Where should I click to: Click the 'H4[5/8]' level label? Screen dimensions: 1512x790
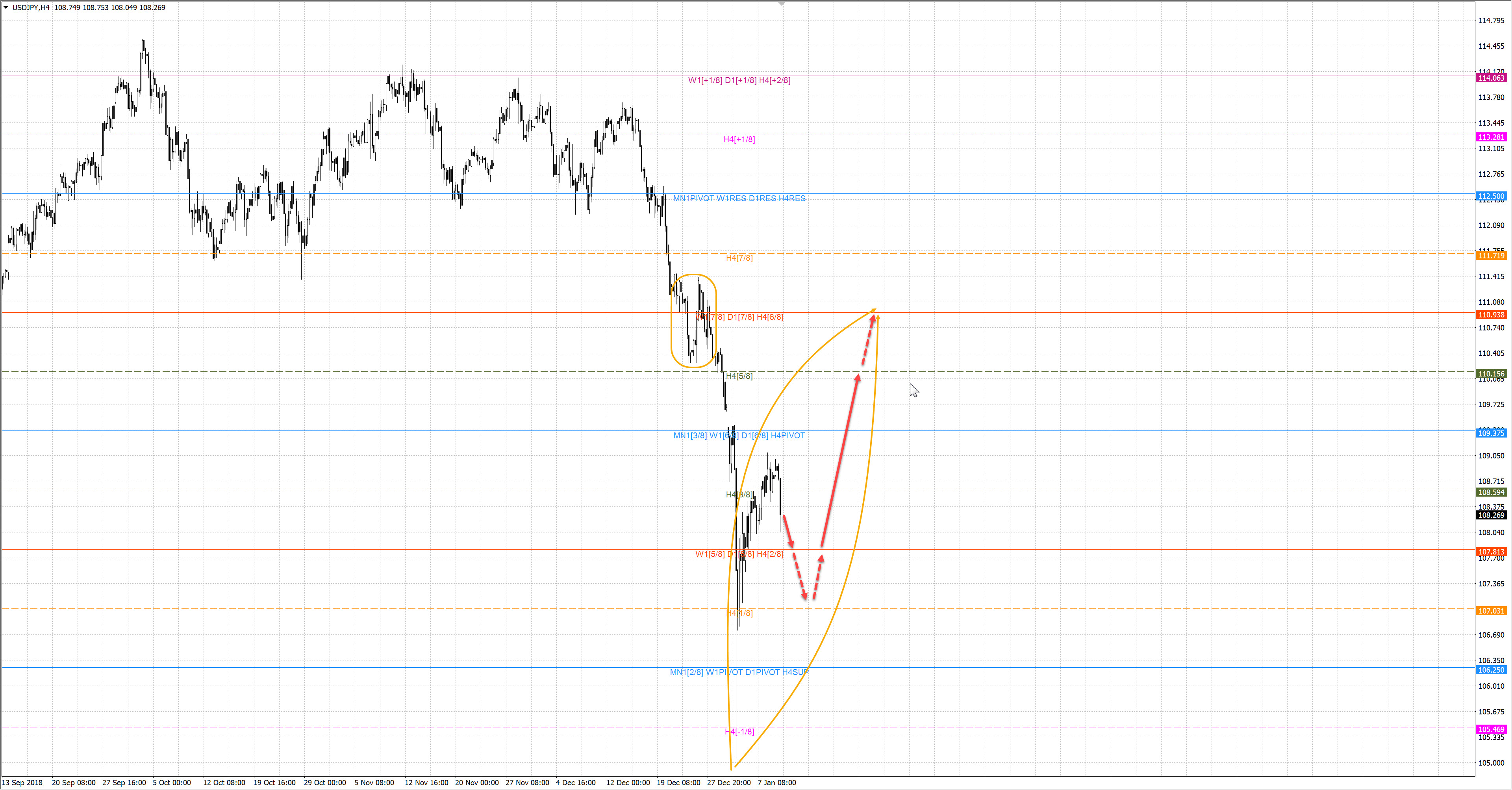739,376
